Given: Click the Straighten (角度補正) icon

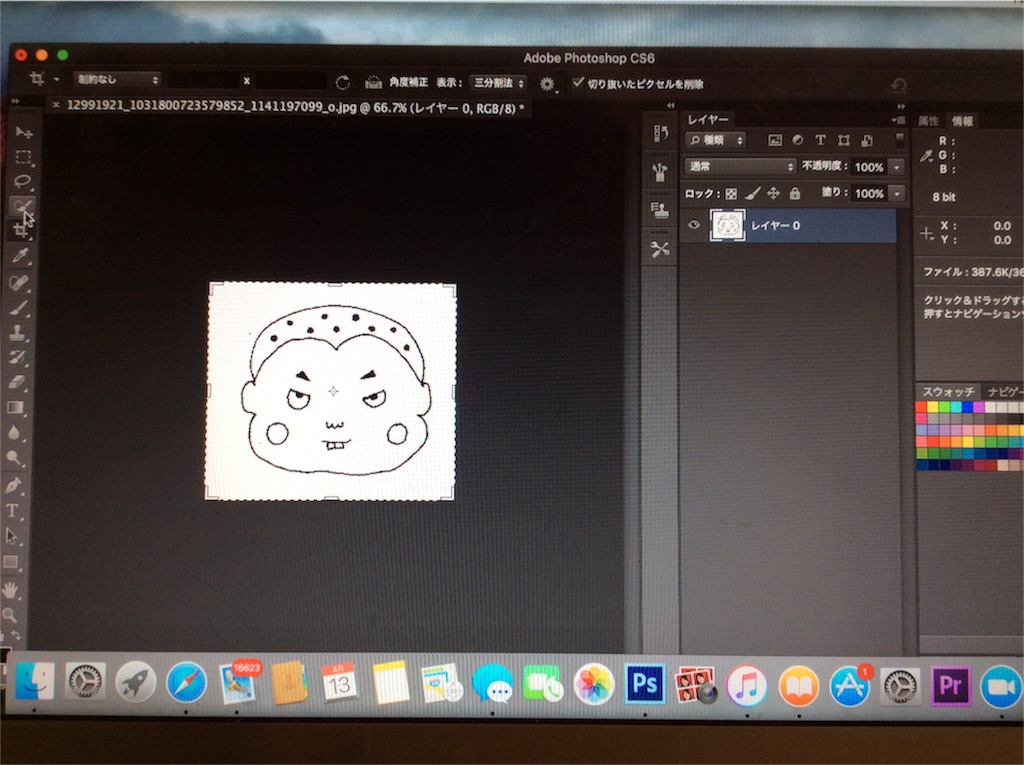Looking at the screenshot, I should (x=373, y=82).
